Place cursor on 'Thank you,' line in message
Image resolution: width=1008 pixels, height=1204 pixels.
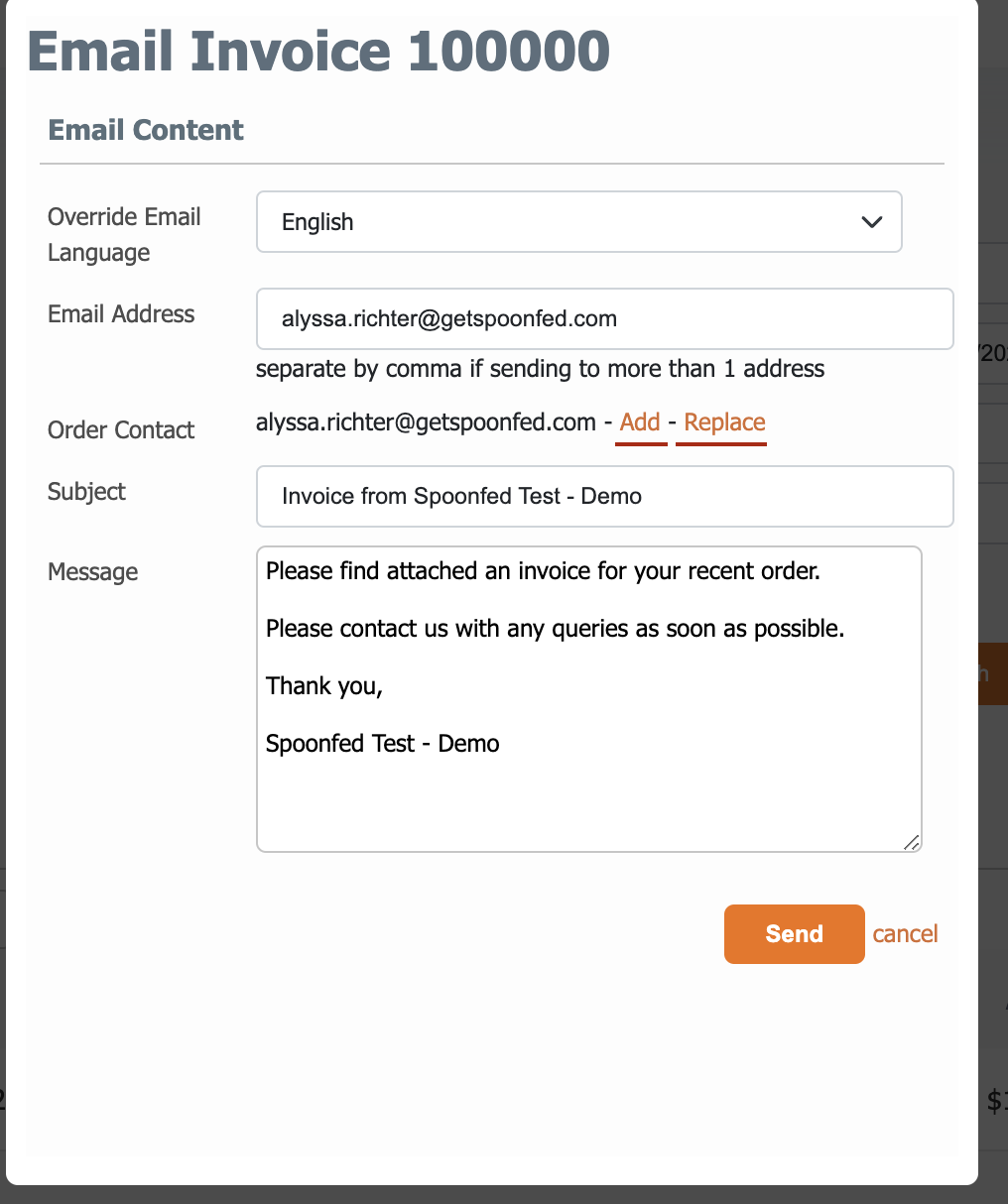pyautogui.click(x=324, y=686)
